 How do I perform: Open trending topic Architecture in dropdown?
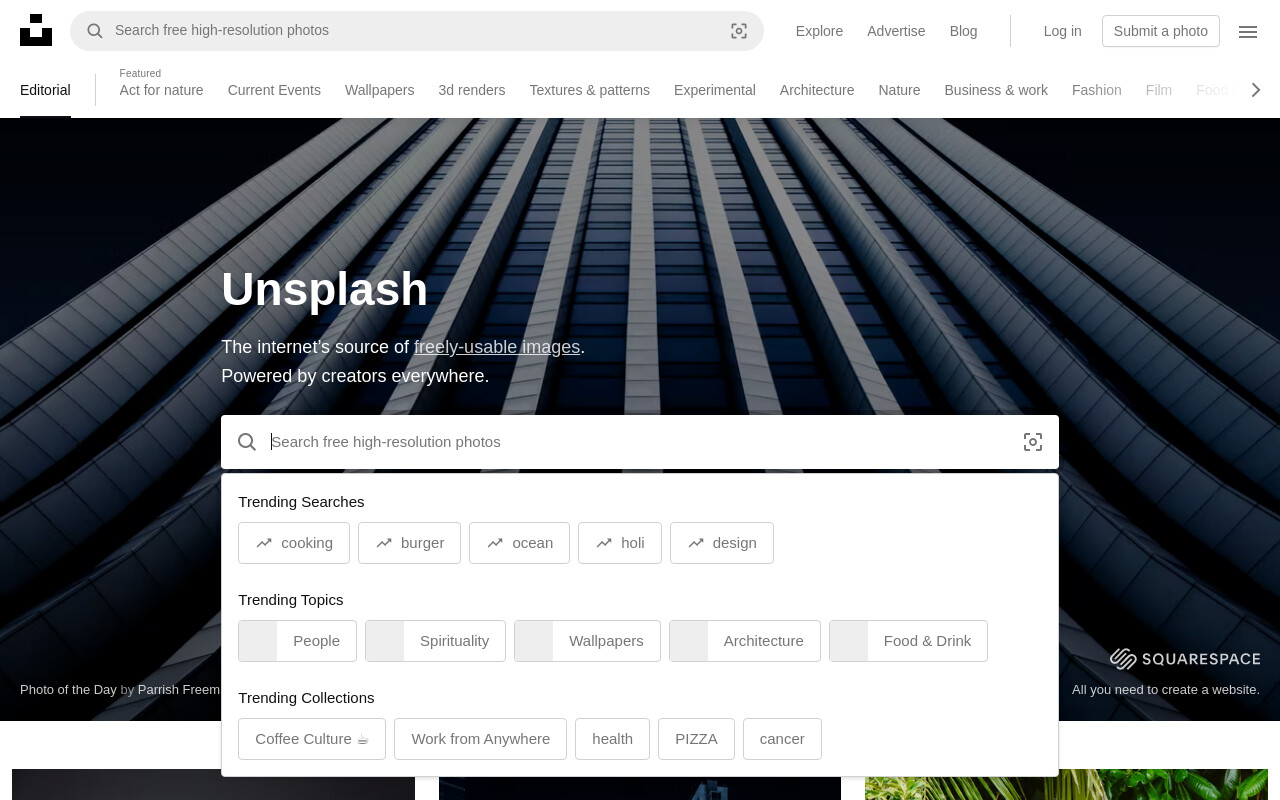point(745,641)
